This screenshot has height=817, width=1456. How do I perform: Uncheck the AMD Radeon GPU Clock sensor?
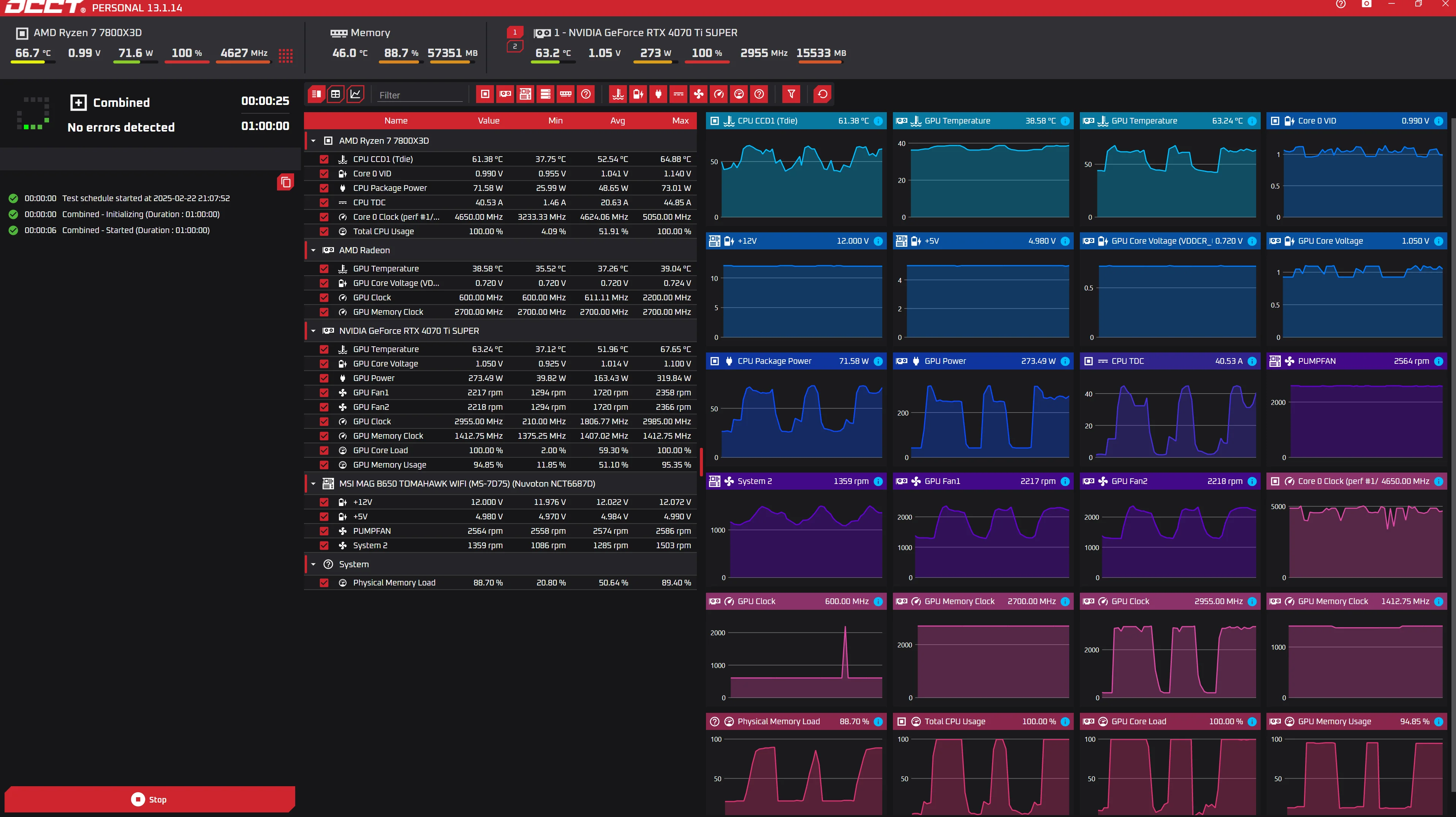324,297
